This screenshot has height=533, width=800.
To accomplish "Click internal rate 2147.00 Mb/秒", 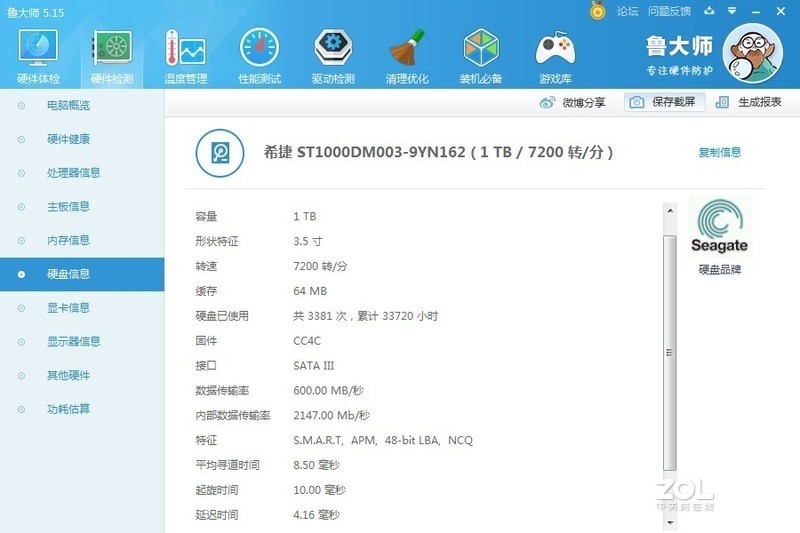I will tap(331, 416).
